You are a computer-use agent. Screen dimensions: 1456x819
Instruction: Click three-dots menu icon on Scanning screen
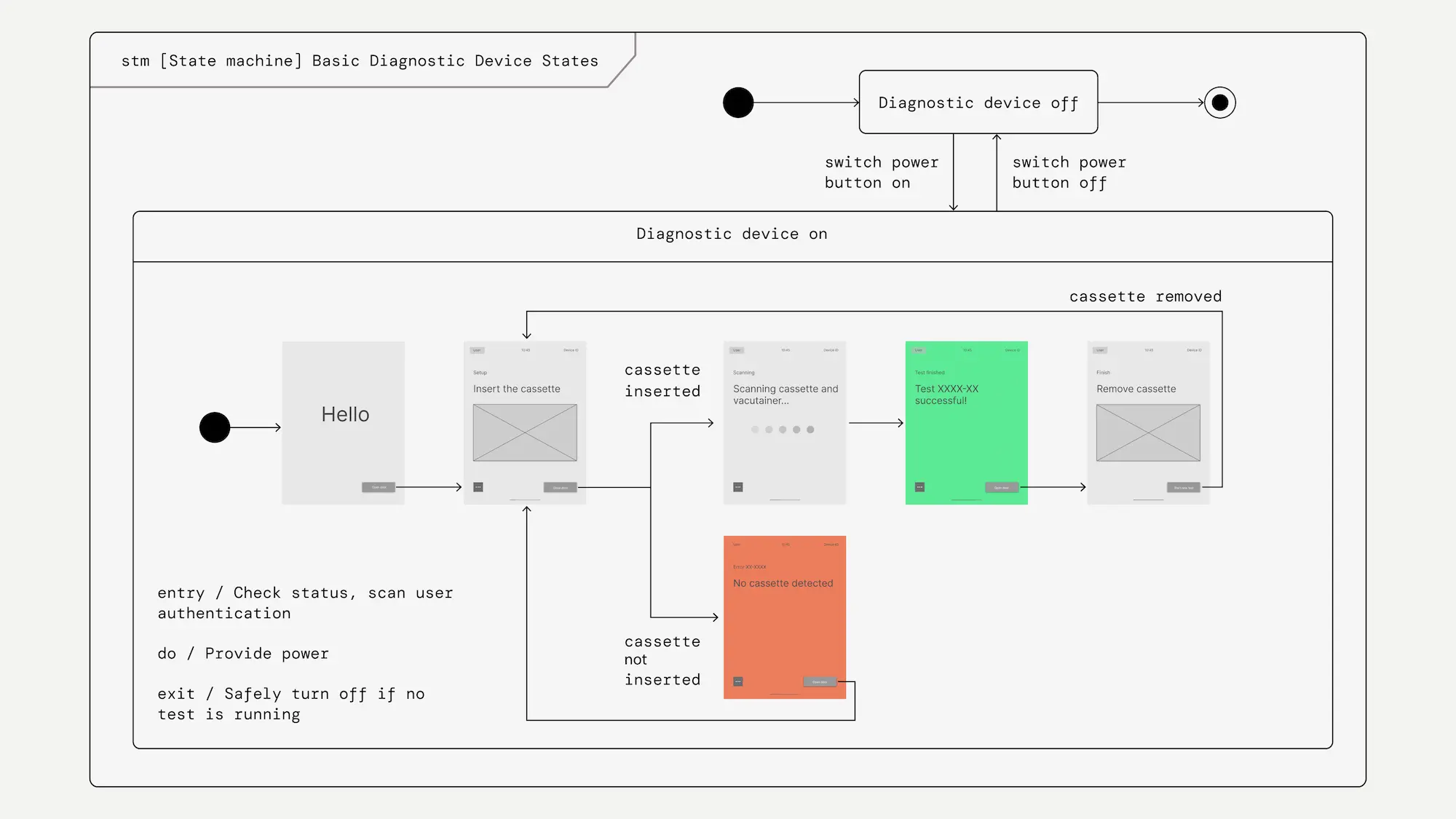tap(737, 487)
